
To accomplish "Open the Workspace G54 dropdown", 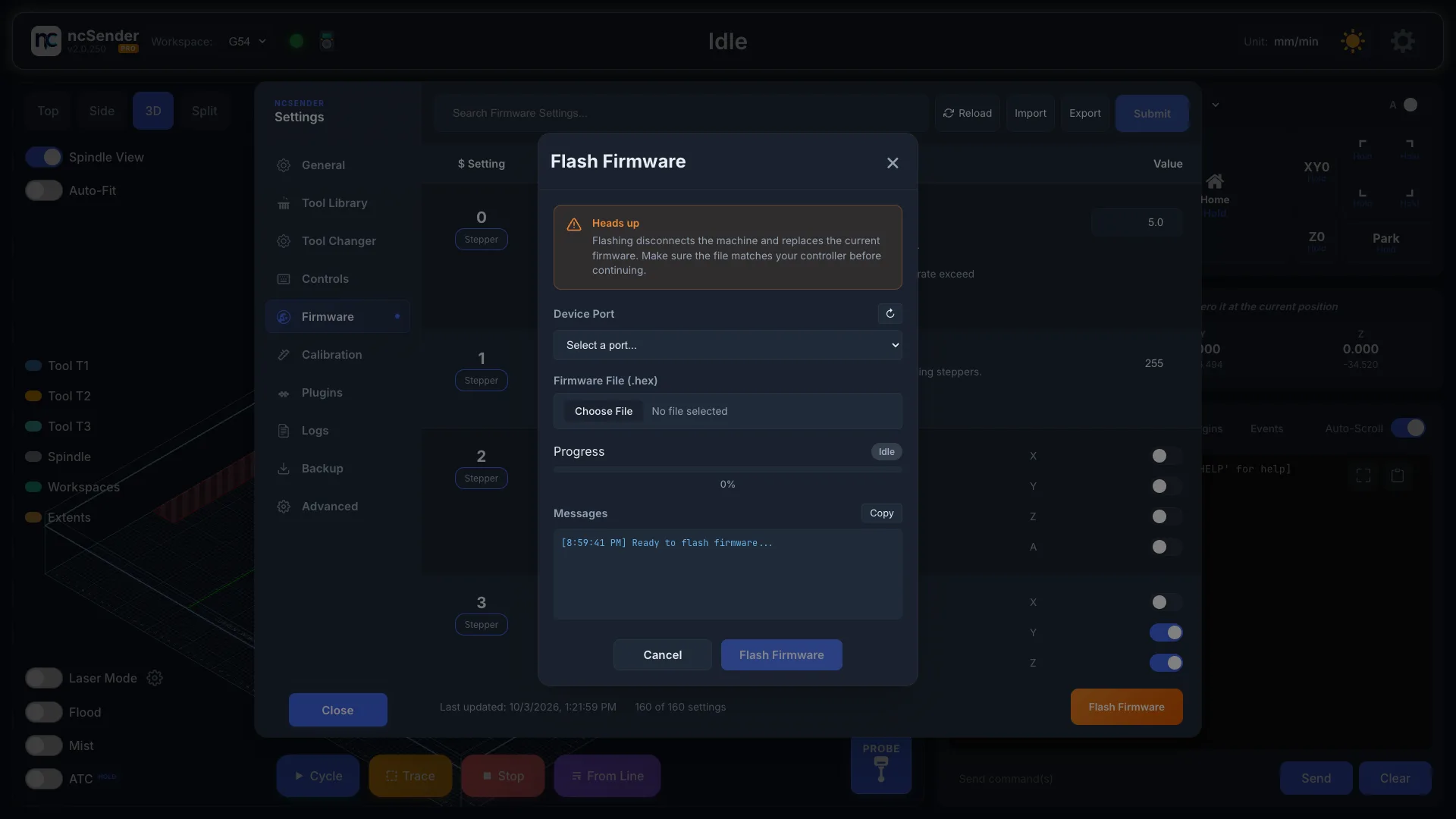I will (247, 41).
